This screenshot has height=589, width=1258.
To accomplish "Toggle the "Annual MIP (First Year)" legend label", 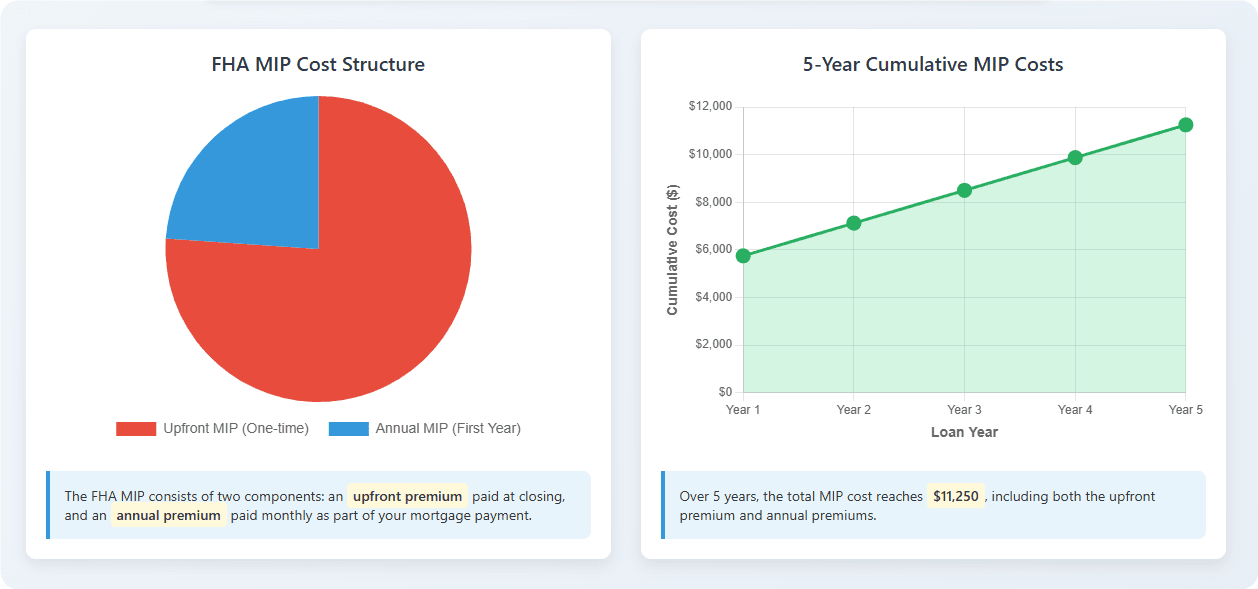I will tap(448, 429).
